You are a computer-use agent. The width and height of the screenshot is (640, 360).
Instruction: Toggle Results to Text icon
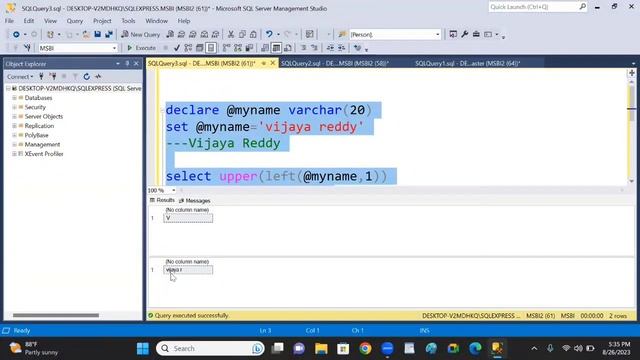point(265,48)
